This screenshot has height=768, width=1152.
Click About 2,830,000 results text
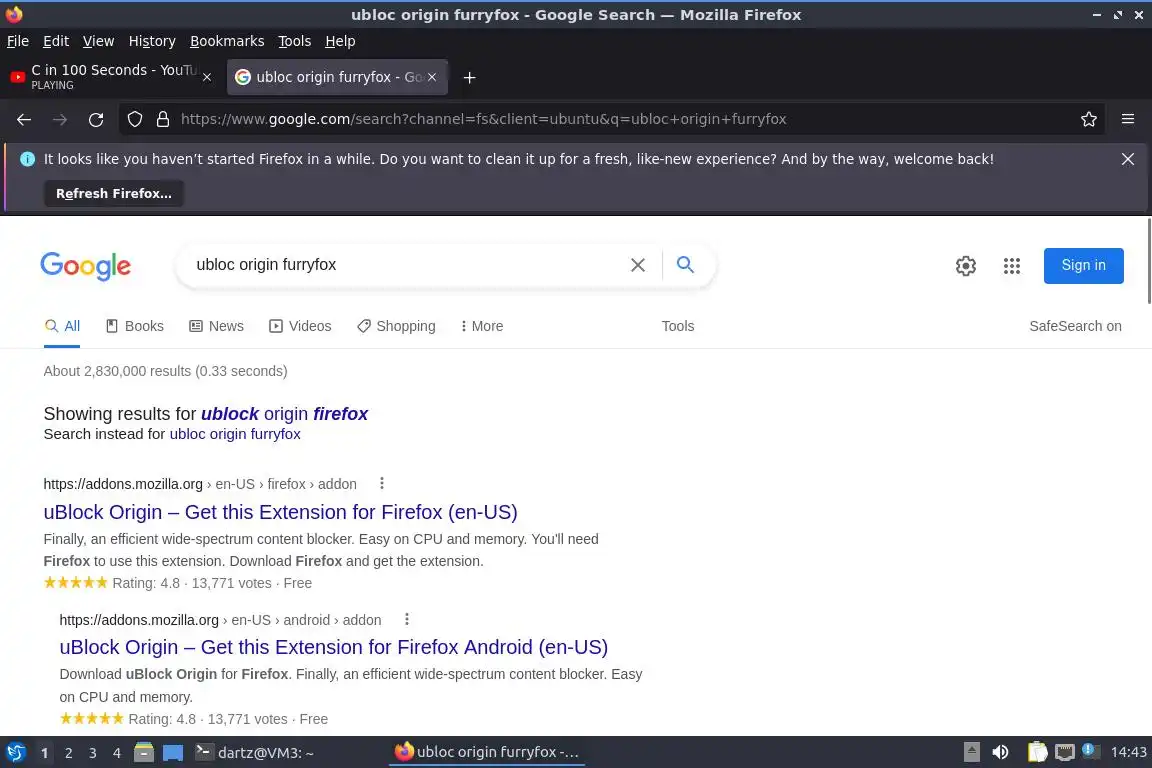[165, 371]
